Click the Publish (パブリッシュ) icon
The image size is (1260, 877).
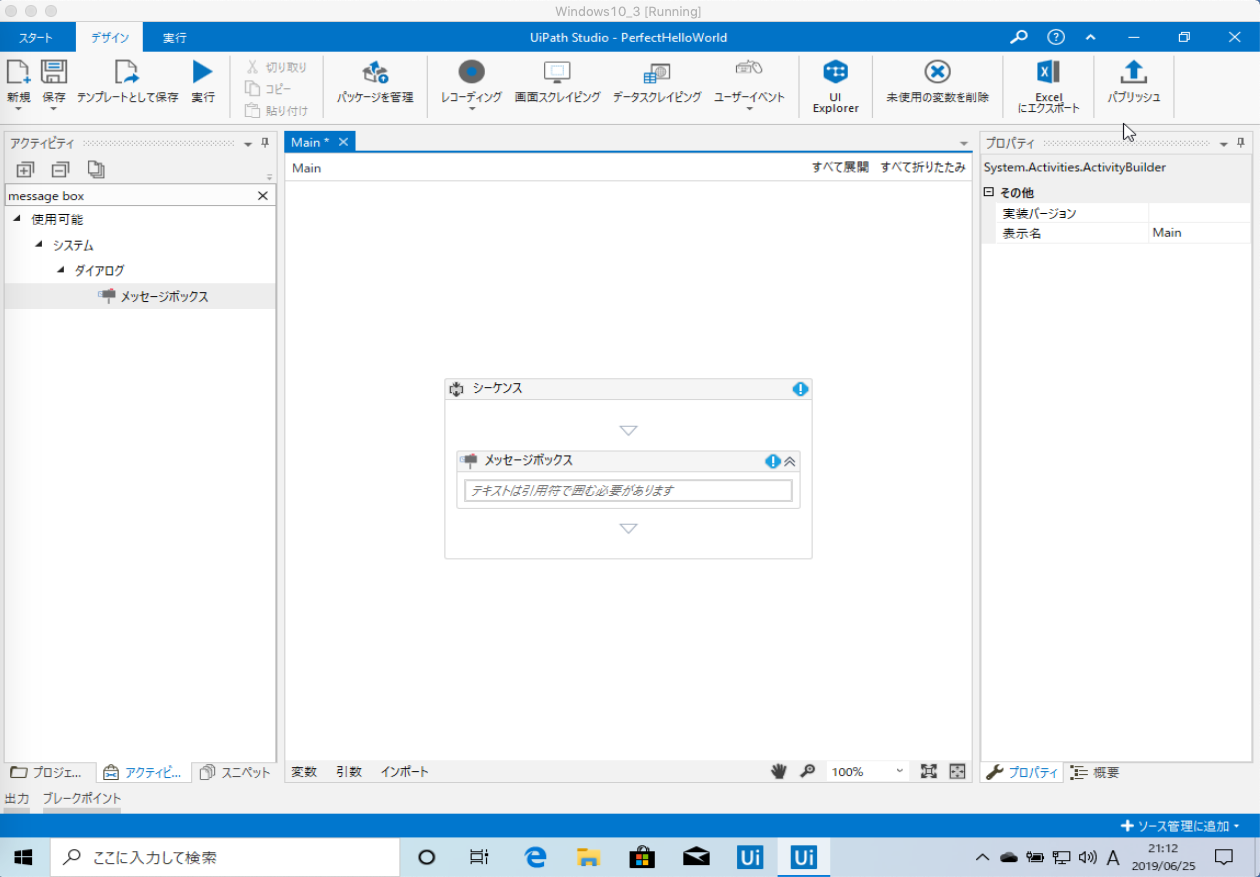coord(1133,73)
